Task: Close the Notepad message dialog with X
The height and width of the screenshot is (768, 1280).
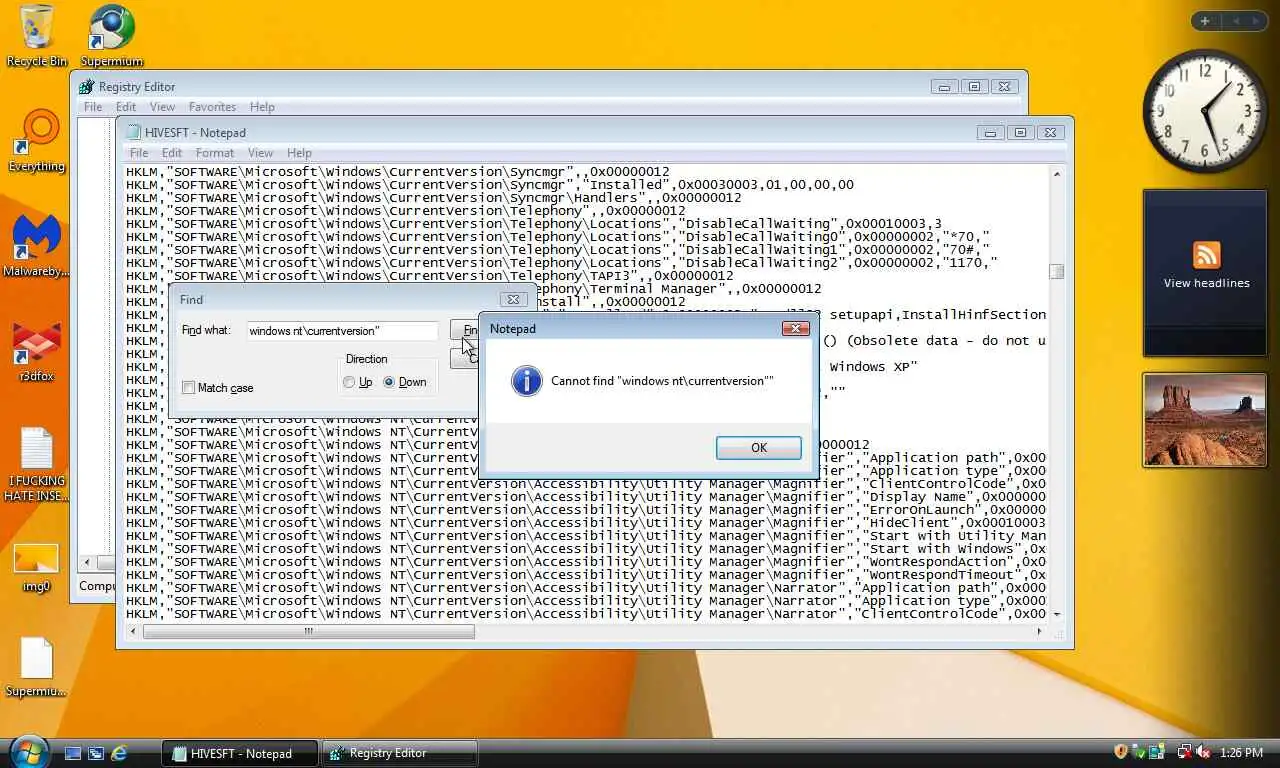Action: click(x=796, y=328)
